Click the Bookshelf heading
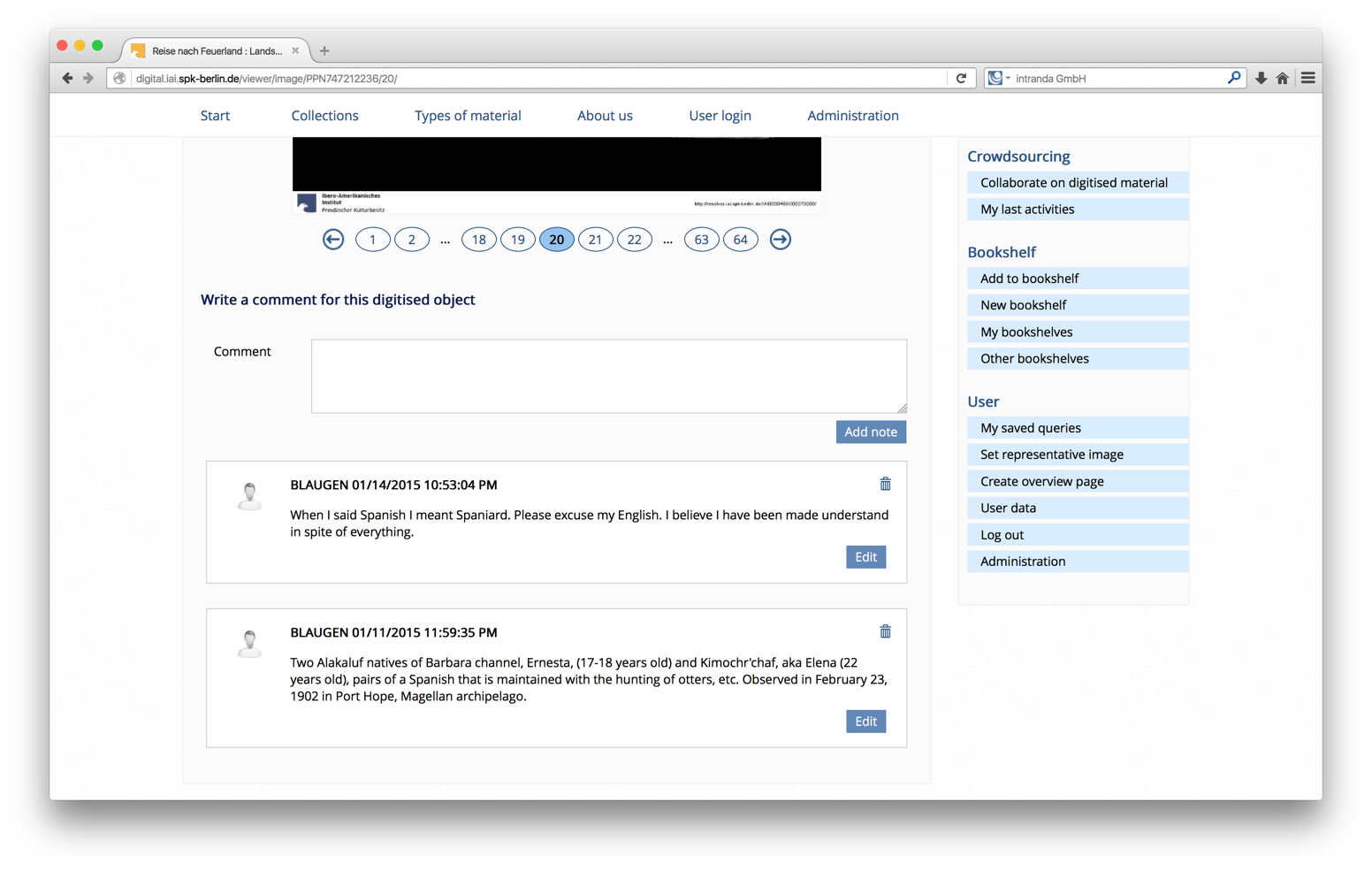This screenshot has height=871, width=1372. point(1002,252)
